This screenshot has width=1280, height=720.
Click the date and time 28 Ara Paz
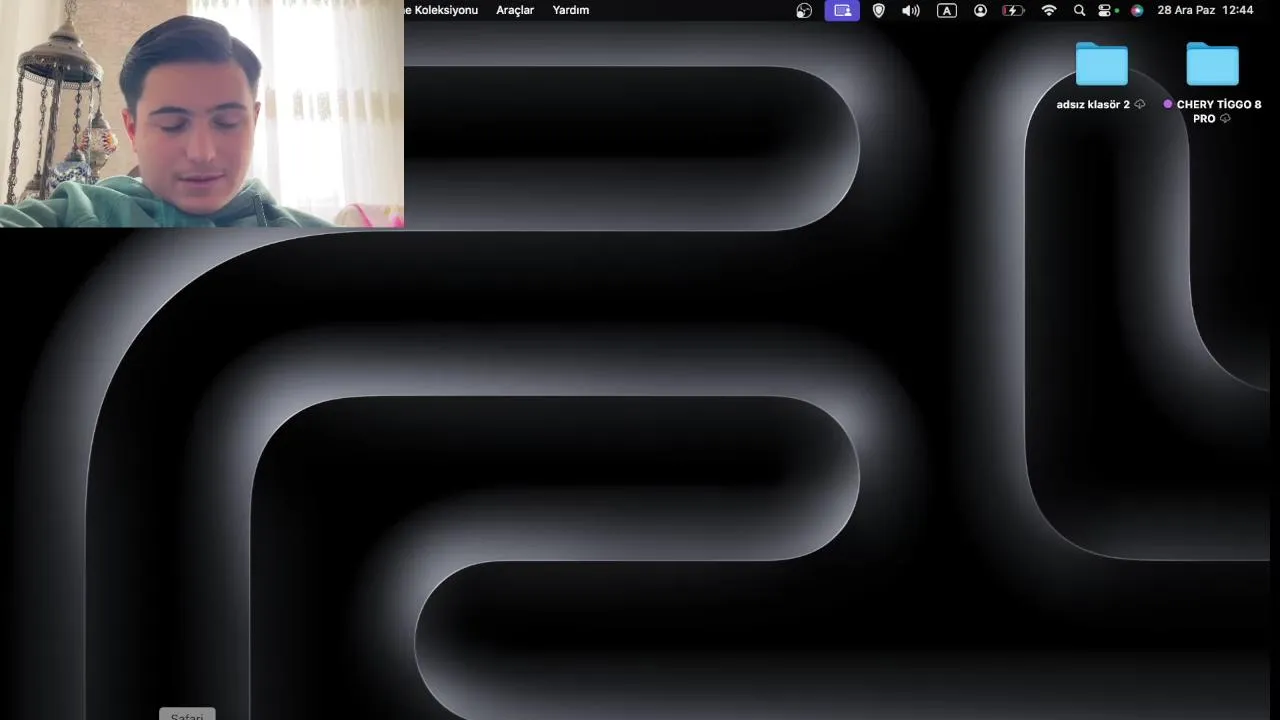point(1205,10)
